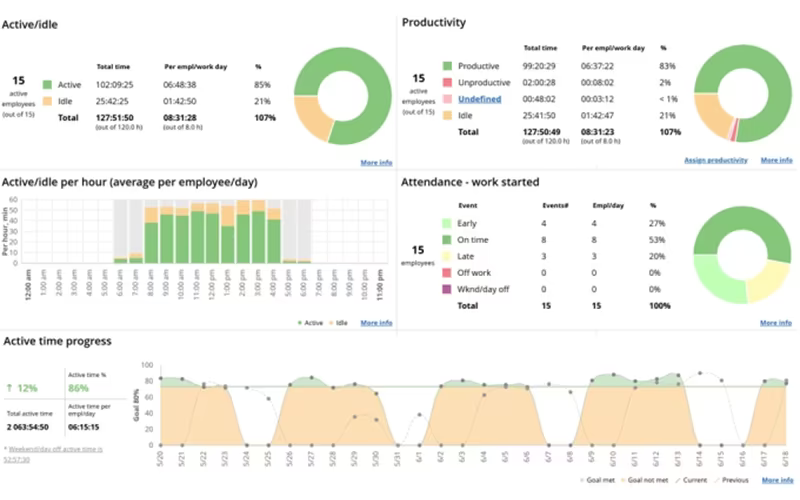Screen dimensions: 800x500
Task: Click pink Undefined legend swatch
Action: (447, 99)
